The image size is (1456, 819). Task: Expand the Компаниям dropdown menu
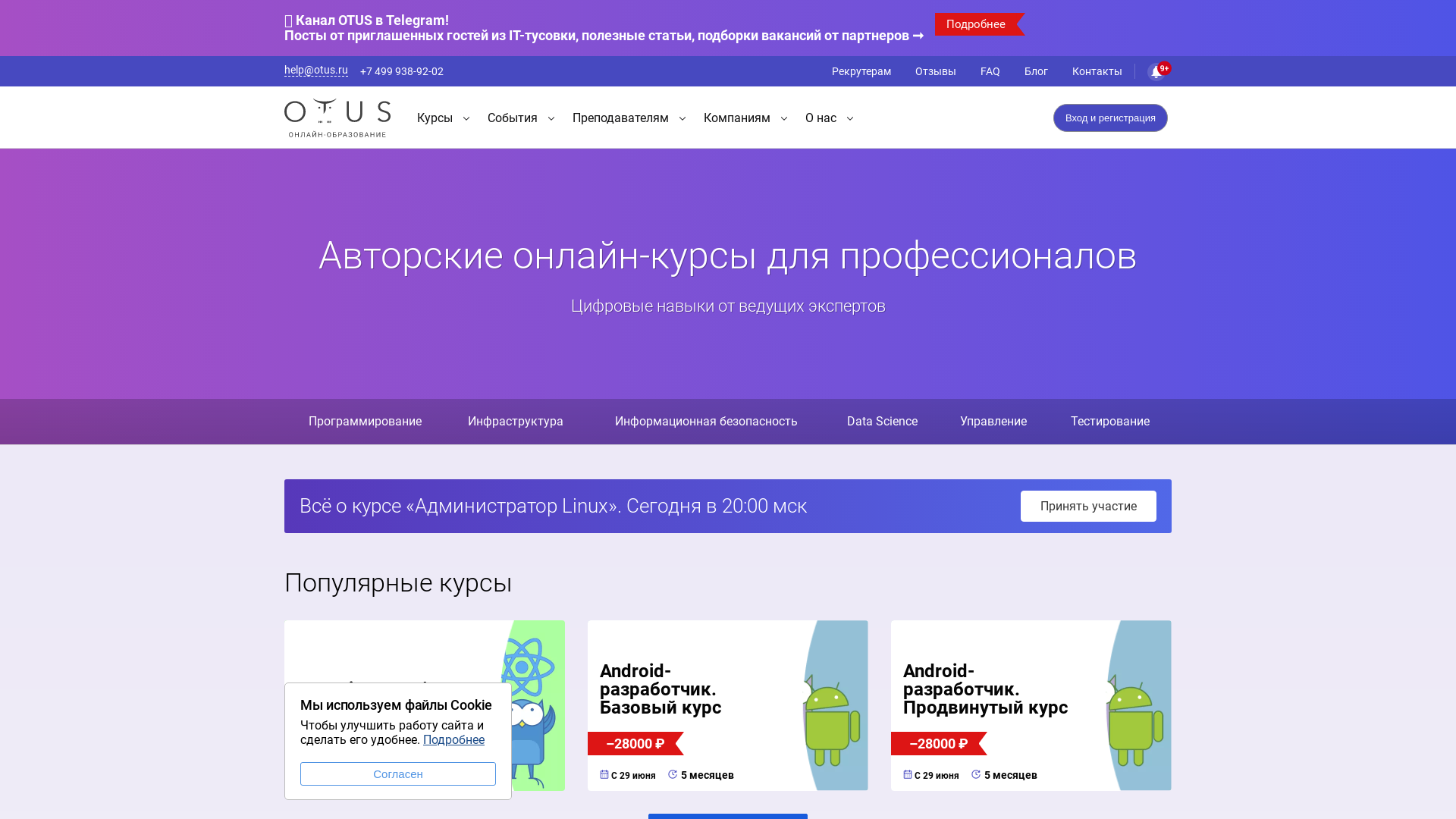point(745,118)
